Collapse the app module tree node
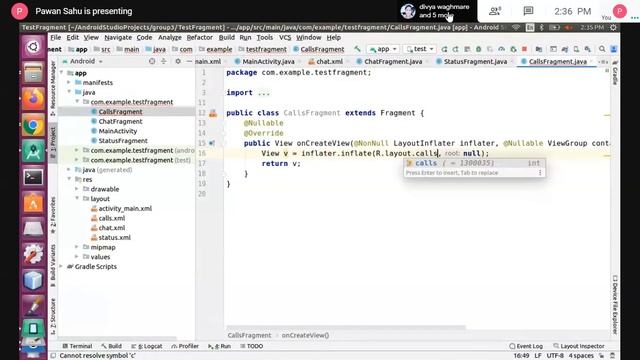640x360 pixels. click(x=62, y=73)
